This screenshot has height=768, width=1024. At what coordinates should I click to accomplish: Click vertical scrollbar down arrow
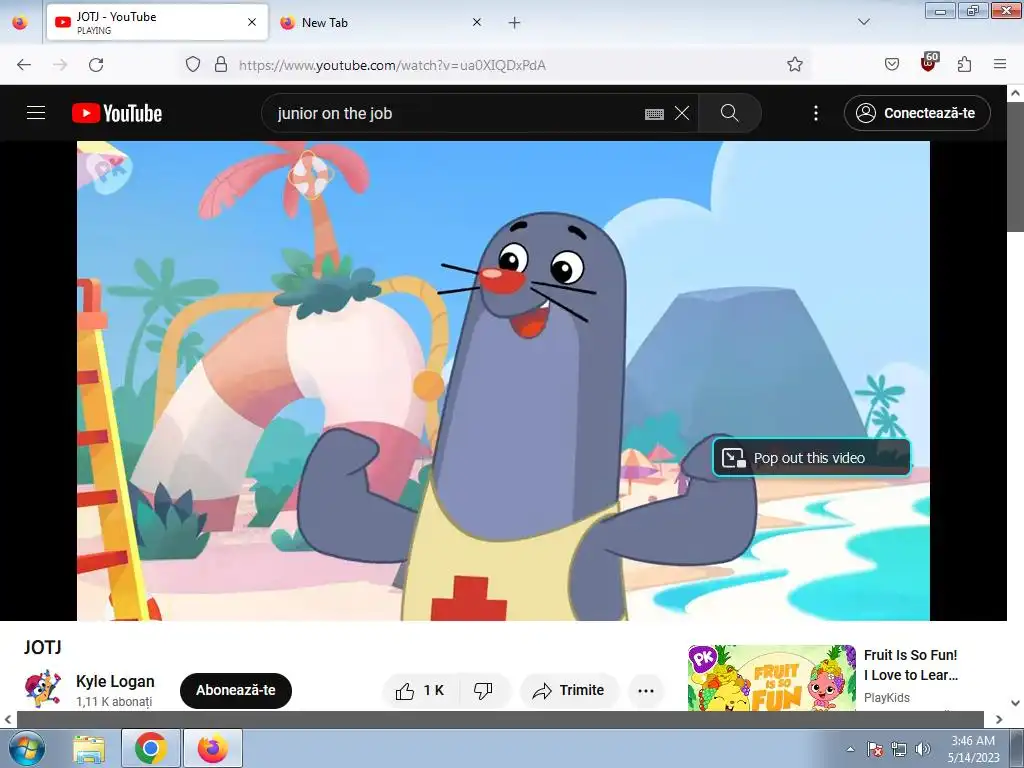click(x=1016, y=703)
